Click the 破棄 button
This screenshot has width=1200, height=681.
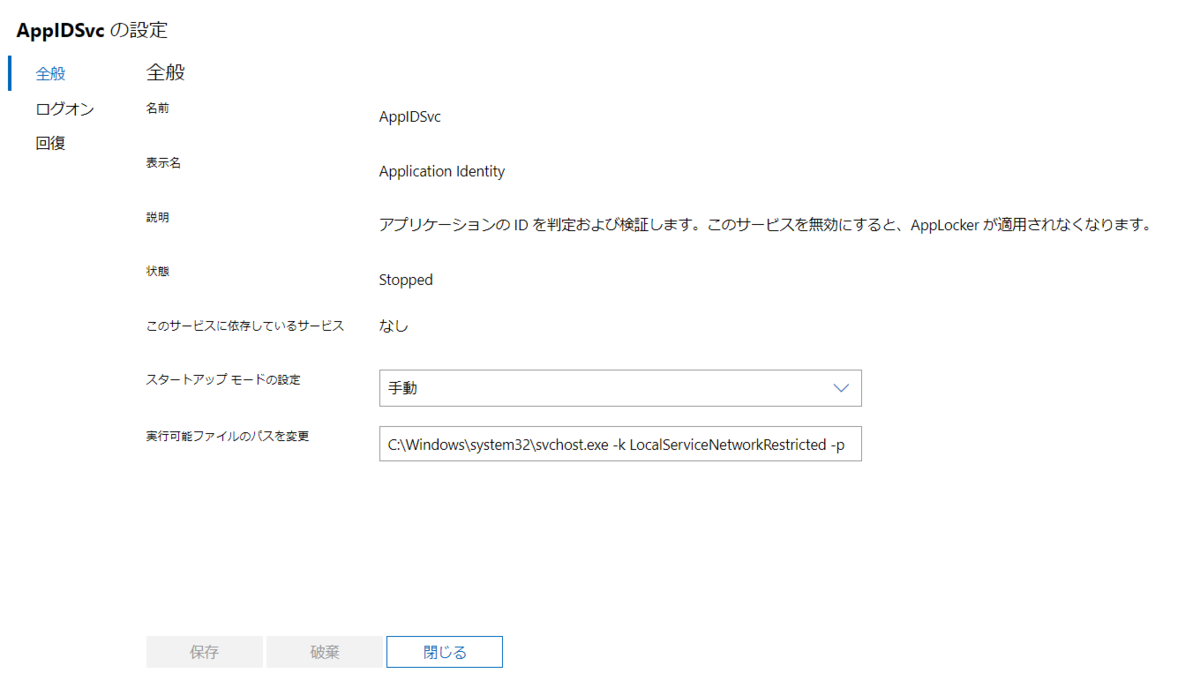point(324,651)
